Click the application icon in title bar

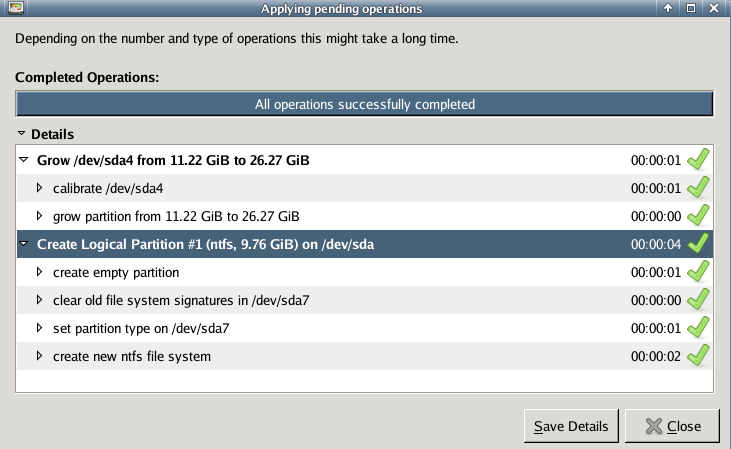coord(14,9)
